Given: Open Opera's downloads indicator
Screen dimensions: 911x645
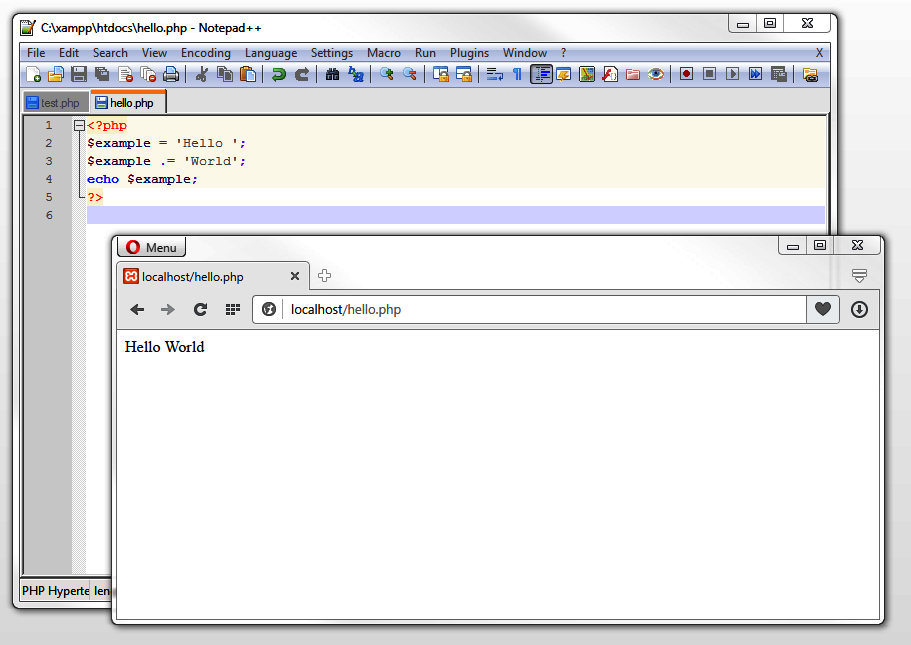Looking at the screenshot, I should click(x=858, y=309).
